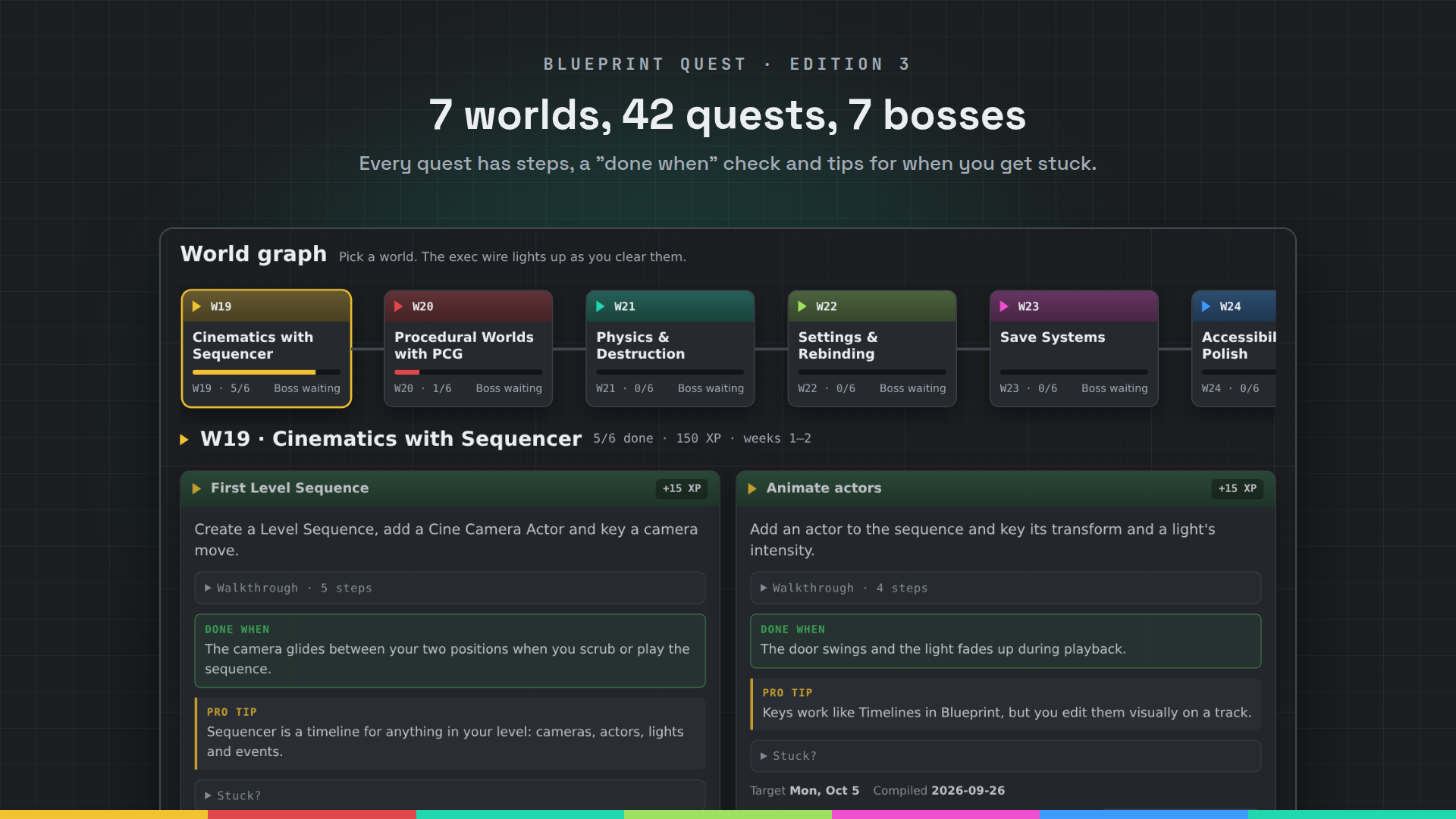The height and width of the screenshot is (819, 1456).
Task: Expand Stuck? under First Level Sequence
Action: (450, 795)
